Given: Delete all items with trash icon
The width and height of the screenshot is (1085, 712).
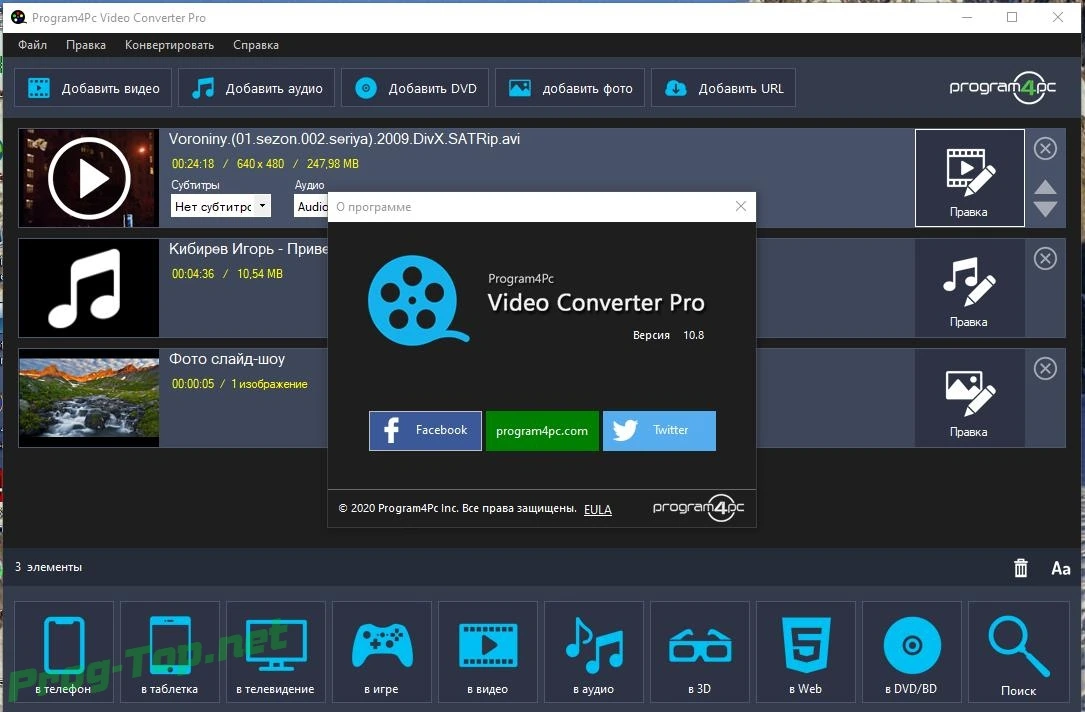Looking at the screenshot, I should click(x=1021, y=568).
